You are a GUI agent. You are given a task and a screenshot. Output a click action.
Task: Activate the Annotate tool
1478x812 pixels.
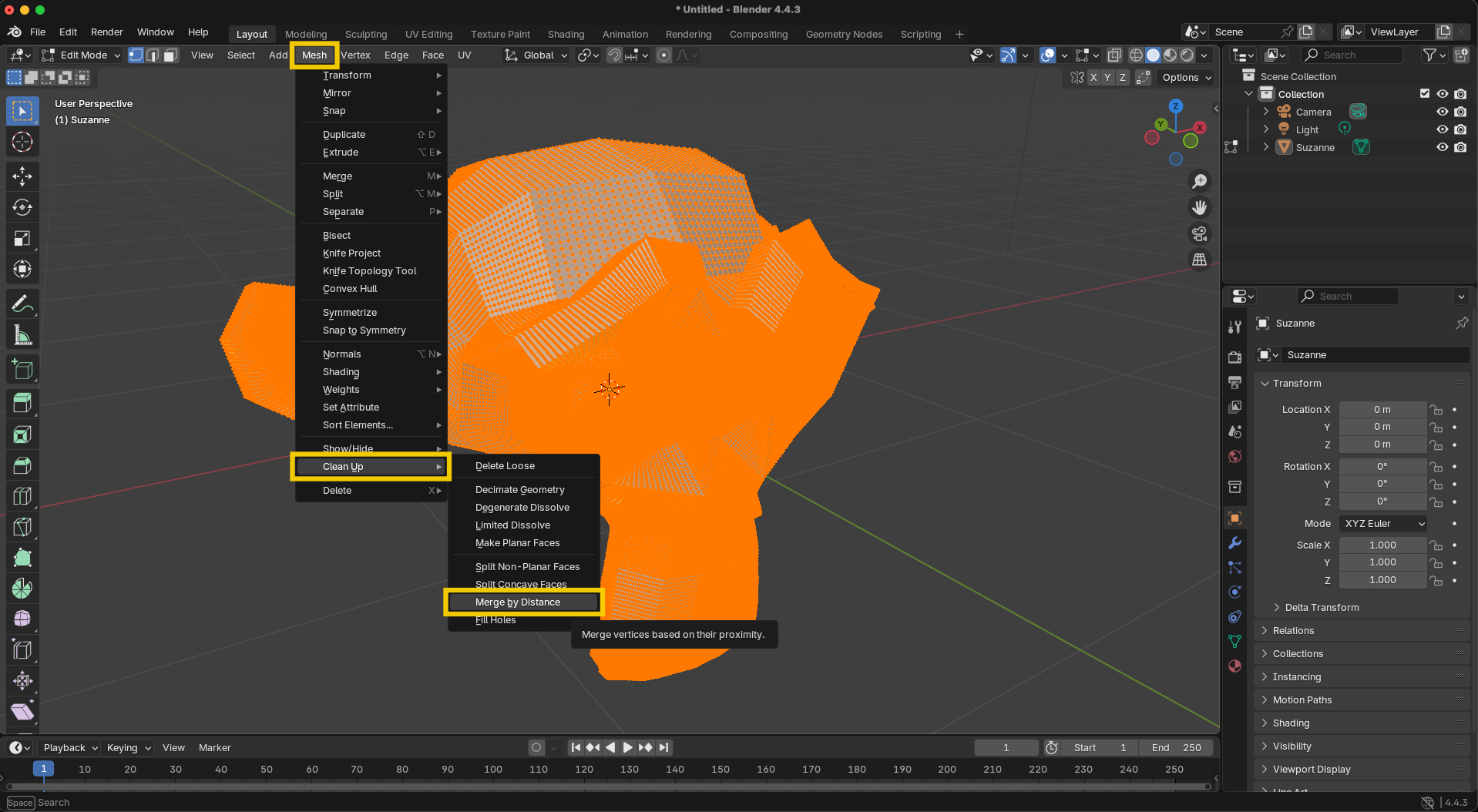point(22,304)
